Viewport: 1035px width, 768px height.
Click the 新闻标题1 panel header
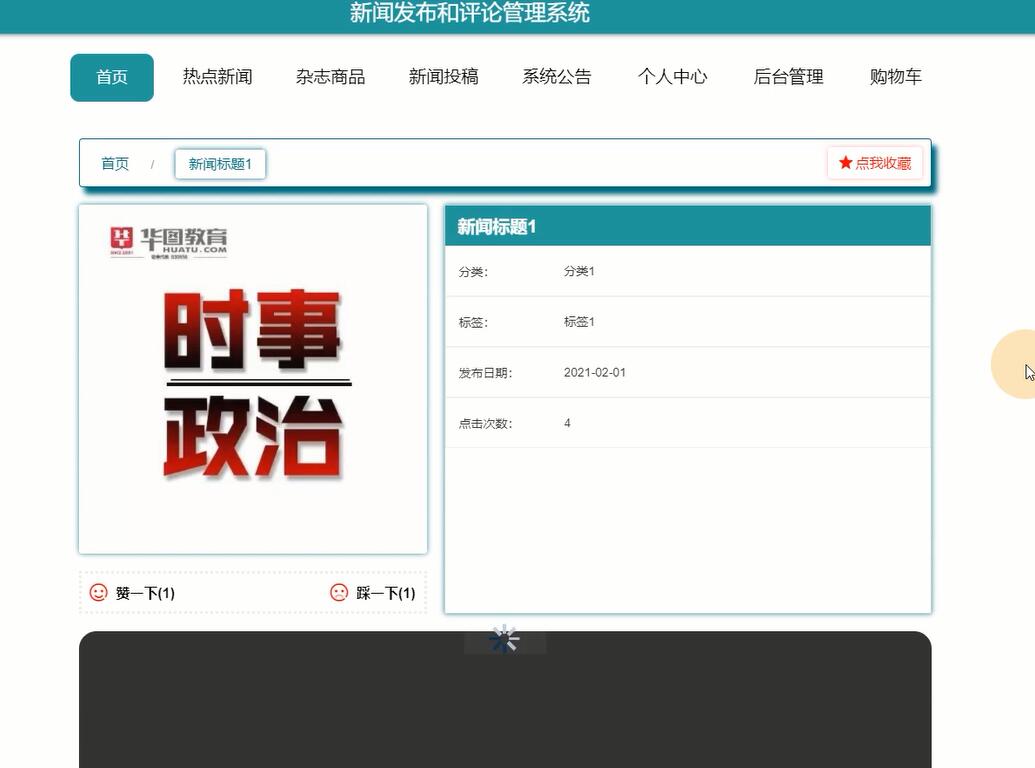pos(688,226)
